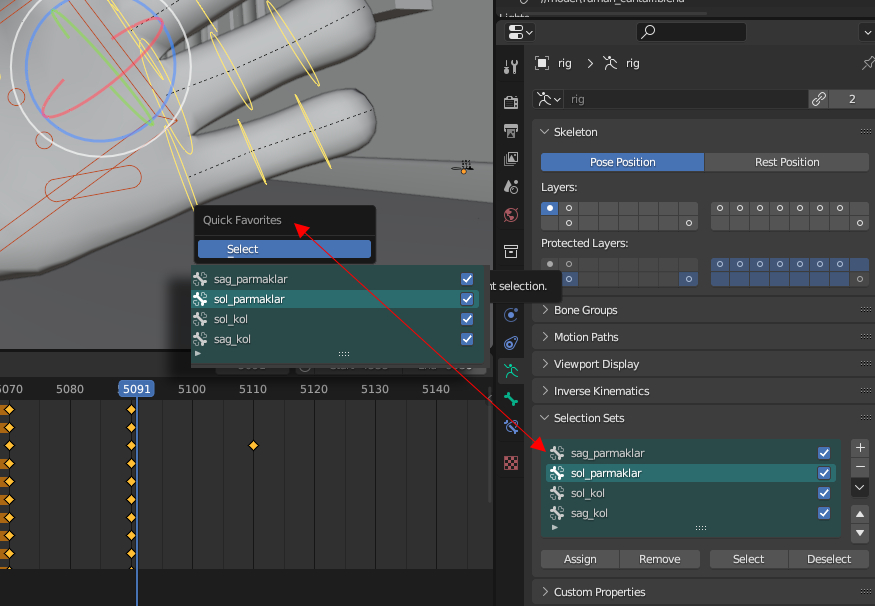Screen dimensions: 875x606
Task: Expand the Inverse Kinematics panel
Action: (545, 391)
